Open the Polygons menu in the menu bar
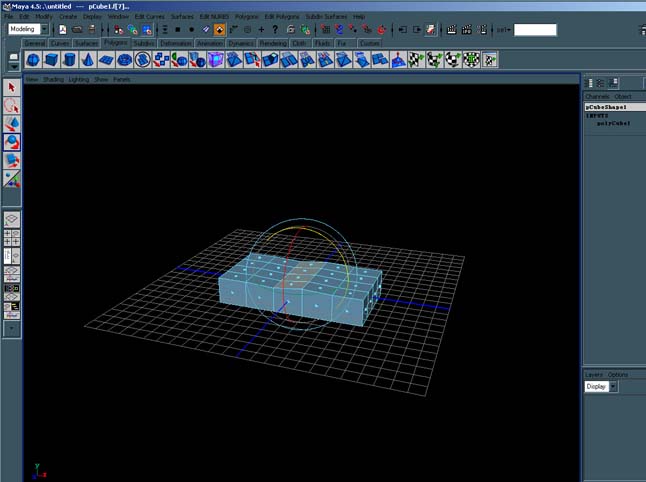 pos(247,16)
